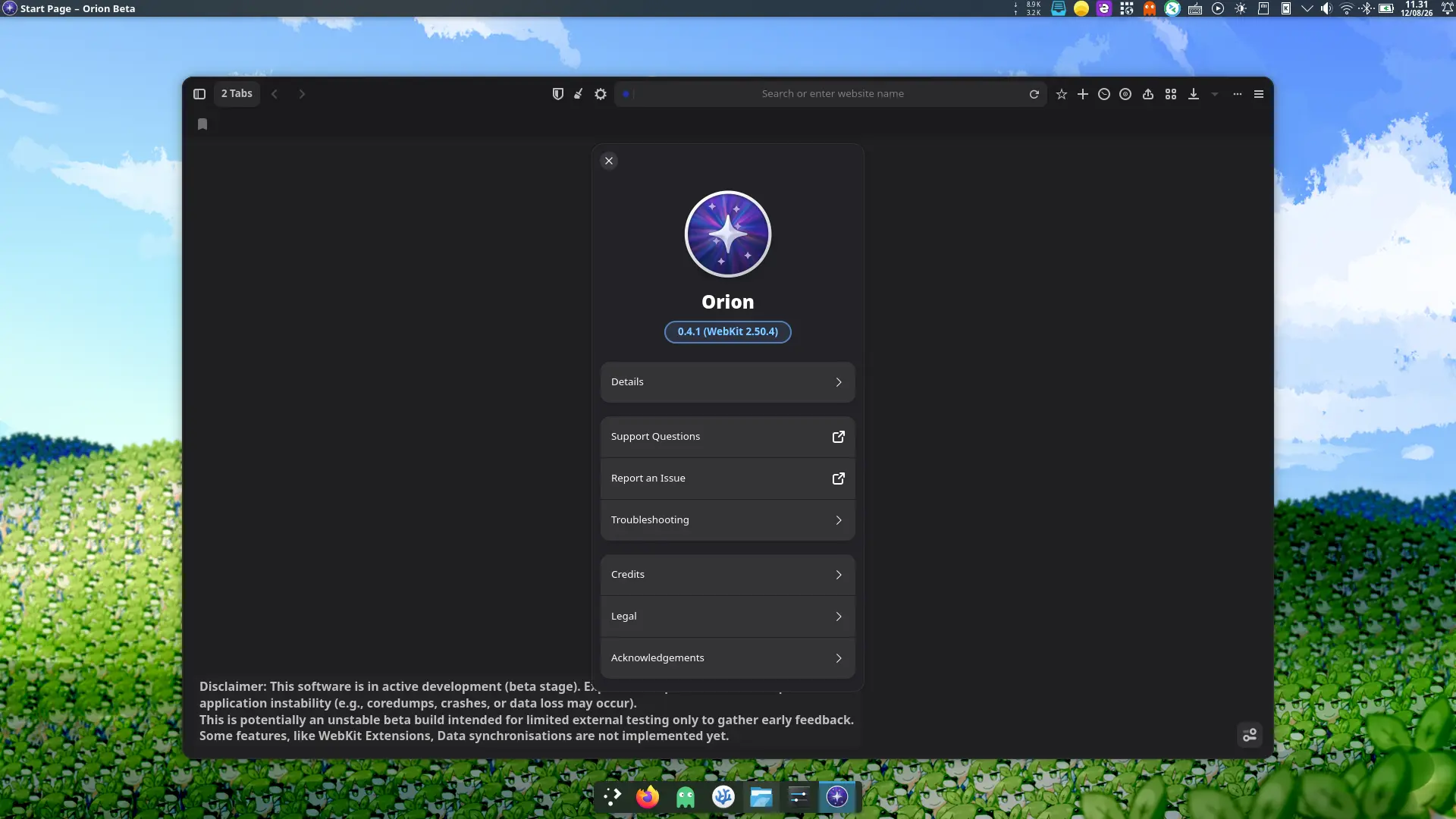Open system settings sliders in dock
The height and width of the screenshot is (819, 1456).
point(799,797)
